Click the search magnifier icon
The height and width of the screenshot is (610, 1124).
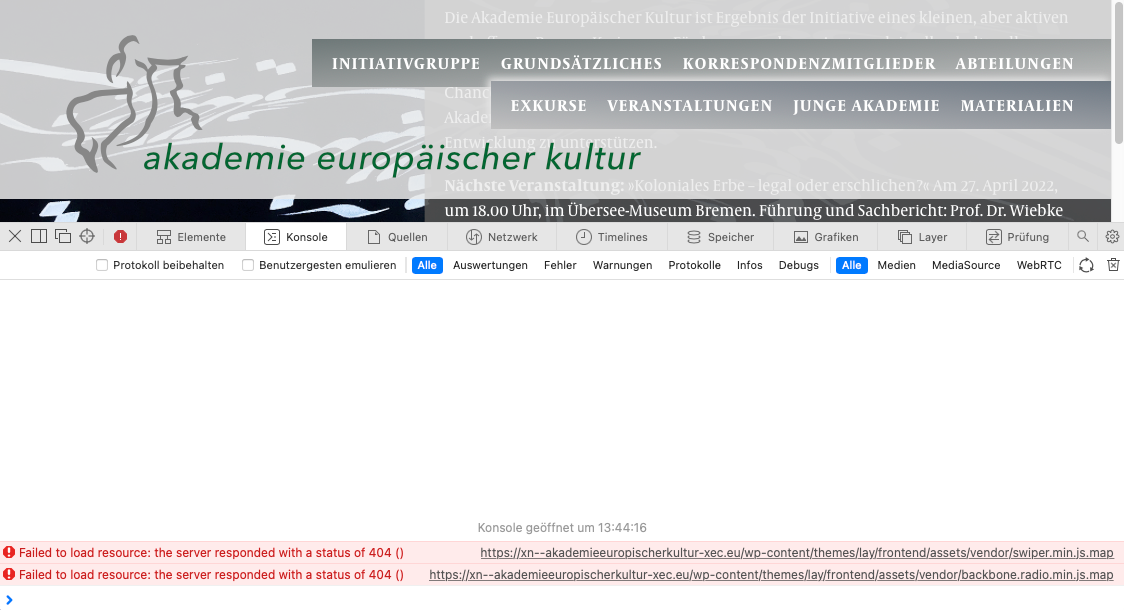tap(1083, 236)
